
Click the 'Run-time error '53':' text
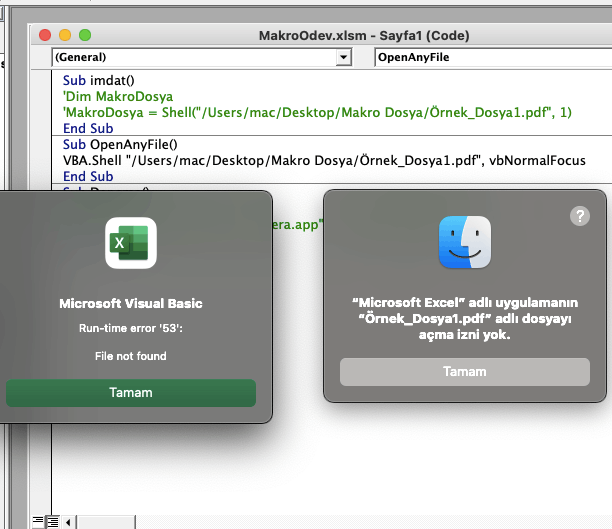click(131, 328)
